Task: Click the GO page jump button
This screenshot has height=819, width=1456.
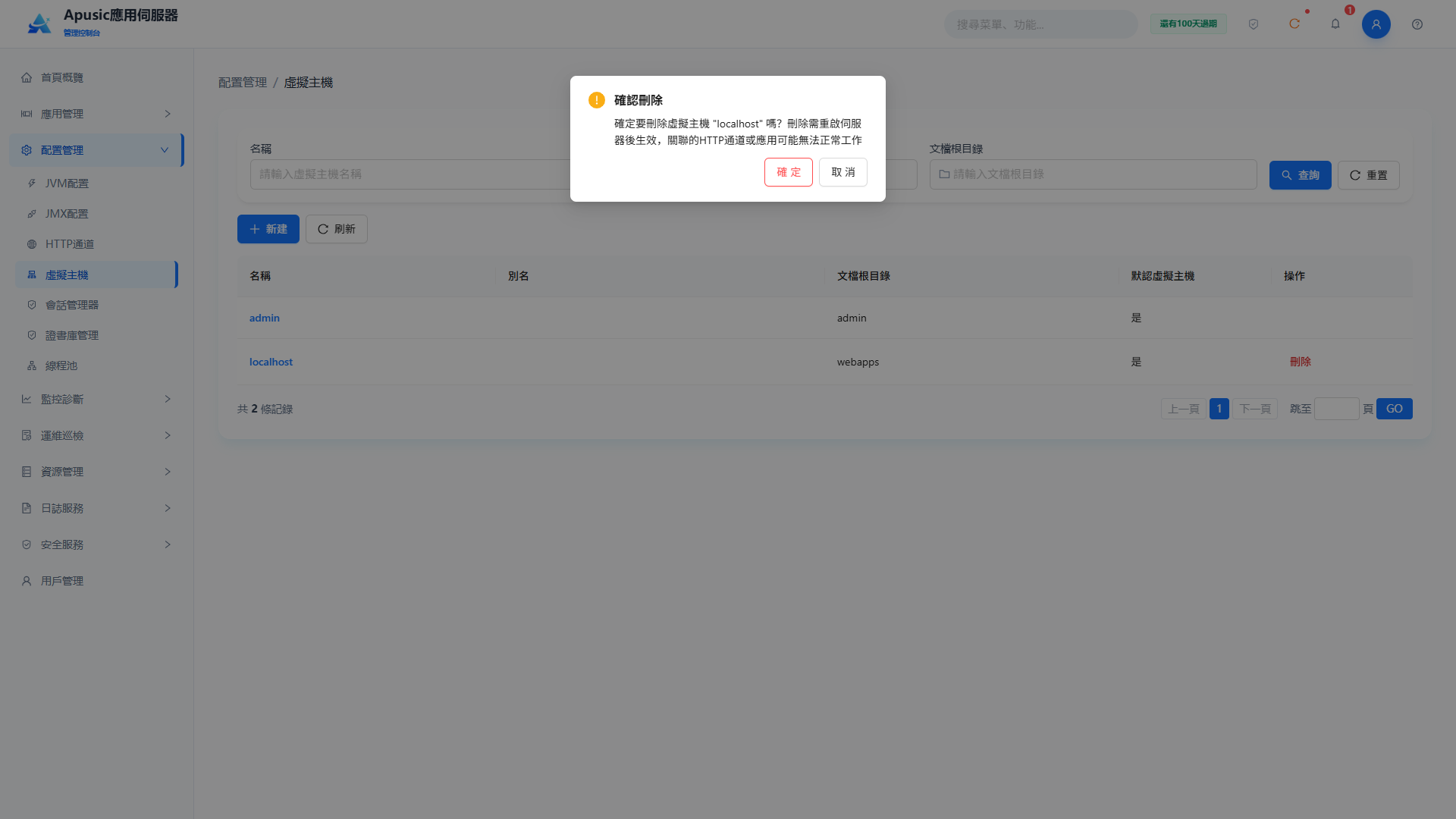Action: [1395, 409]
